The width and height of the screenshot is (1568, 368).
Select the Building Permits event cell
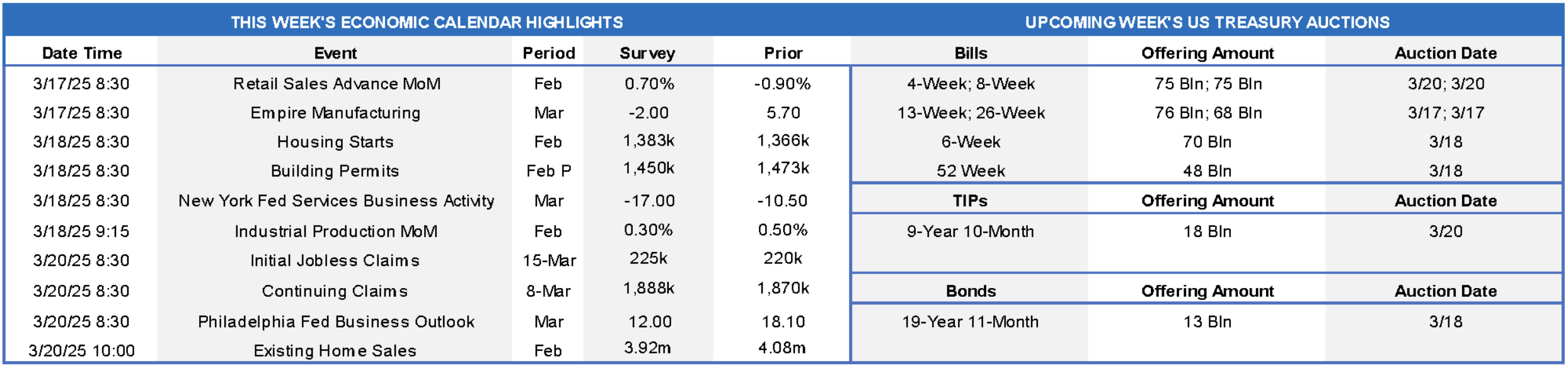coord(335,171)
